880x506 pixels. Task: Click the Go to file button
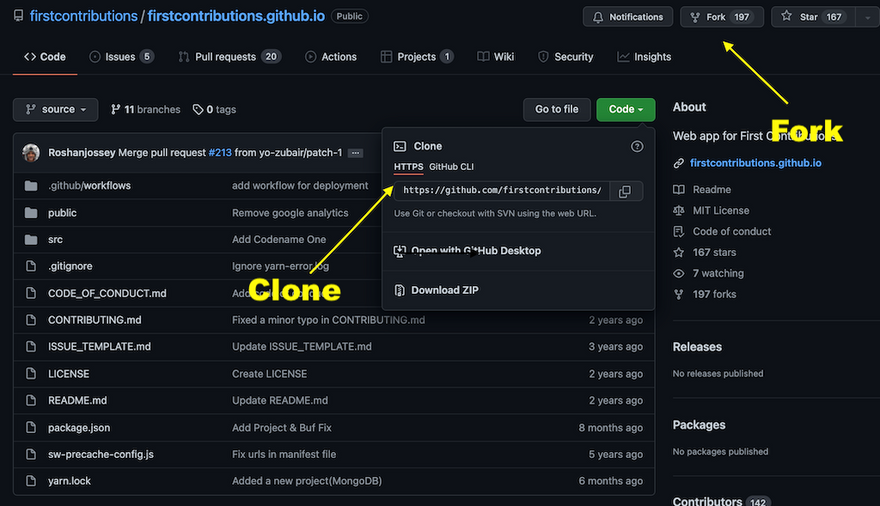[x=556, y=110]
